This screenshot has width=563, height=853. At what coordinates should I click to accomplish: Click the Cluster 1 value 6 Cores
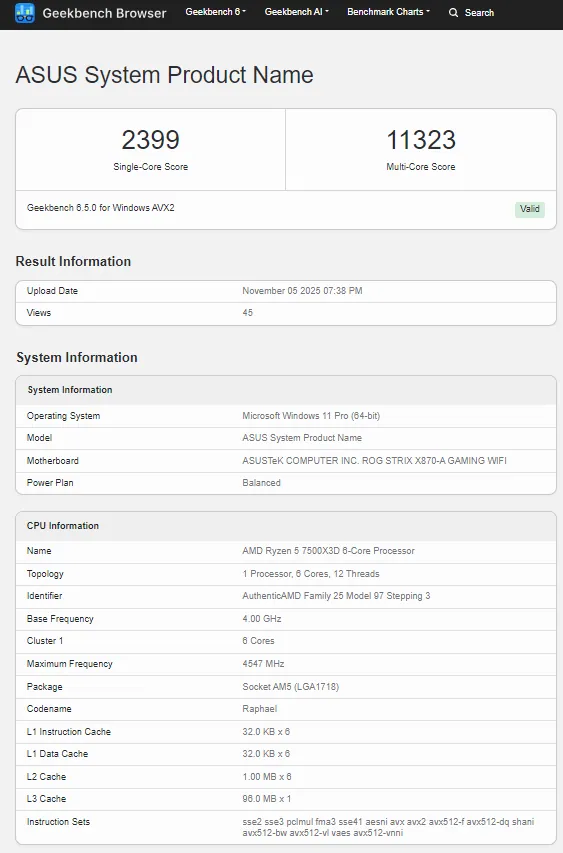point(258,641)
